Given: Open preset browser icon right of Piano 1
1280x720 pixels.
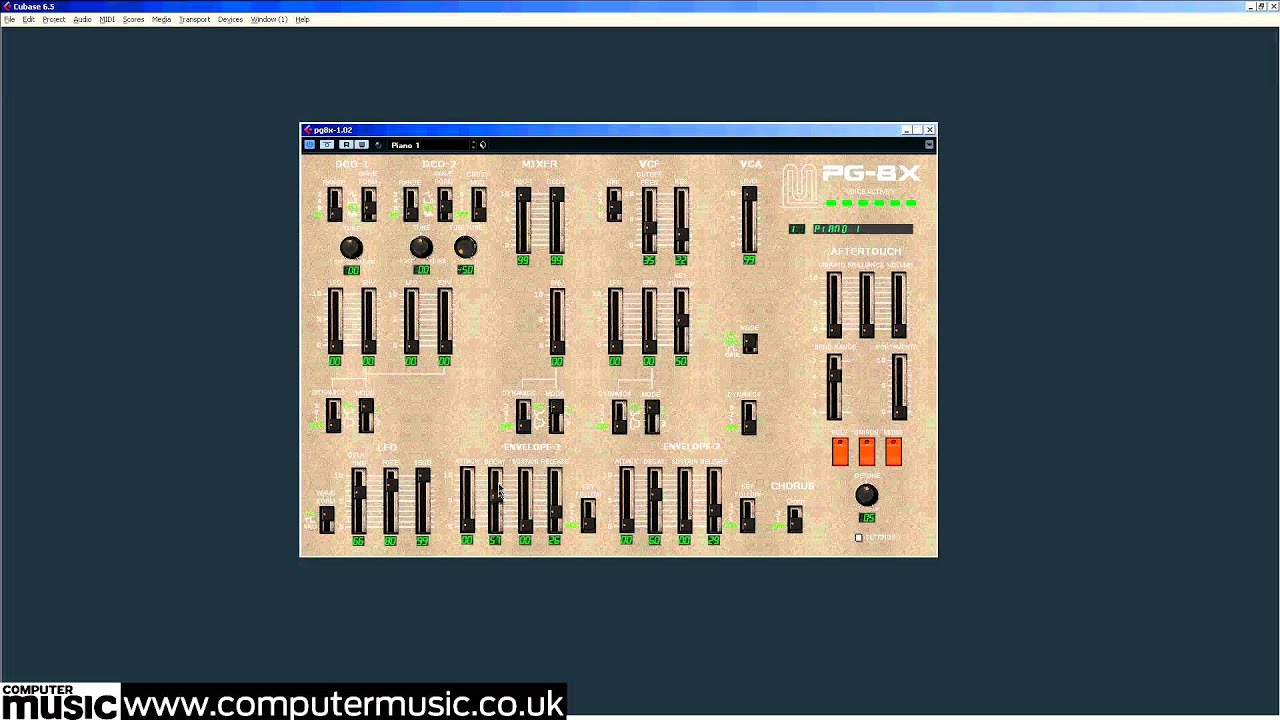Looking at the screenshot, I should pos(483,145).
